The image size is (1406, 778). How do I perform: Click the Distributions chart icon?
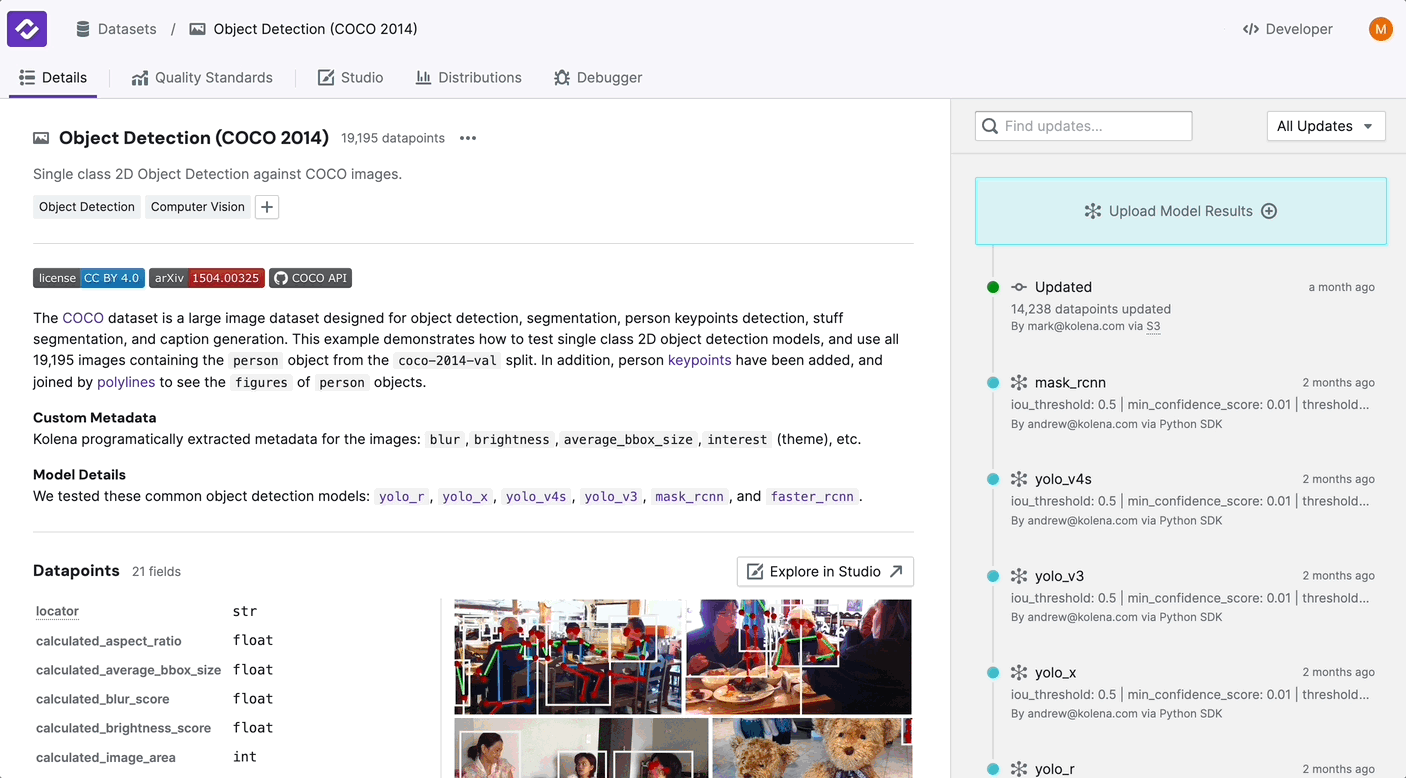pyautogui.click(x=424, y=77)
